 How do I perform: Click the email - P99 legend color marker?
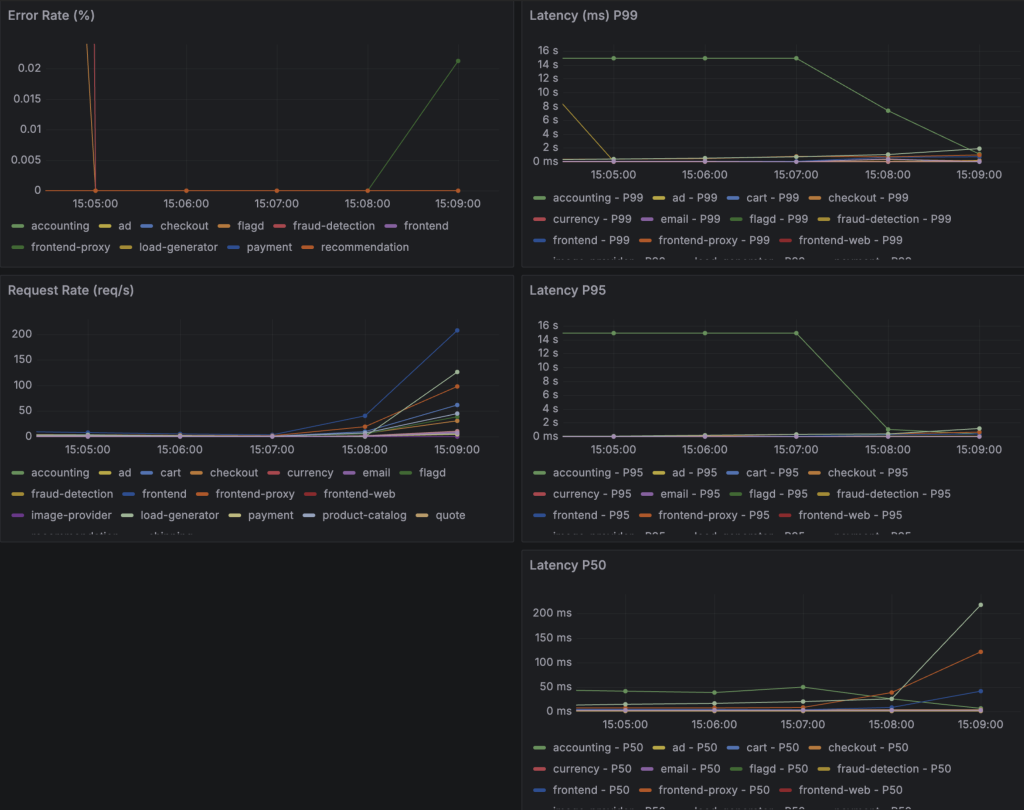pos(647,219)
